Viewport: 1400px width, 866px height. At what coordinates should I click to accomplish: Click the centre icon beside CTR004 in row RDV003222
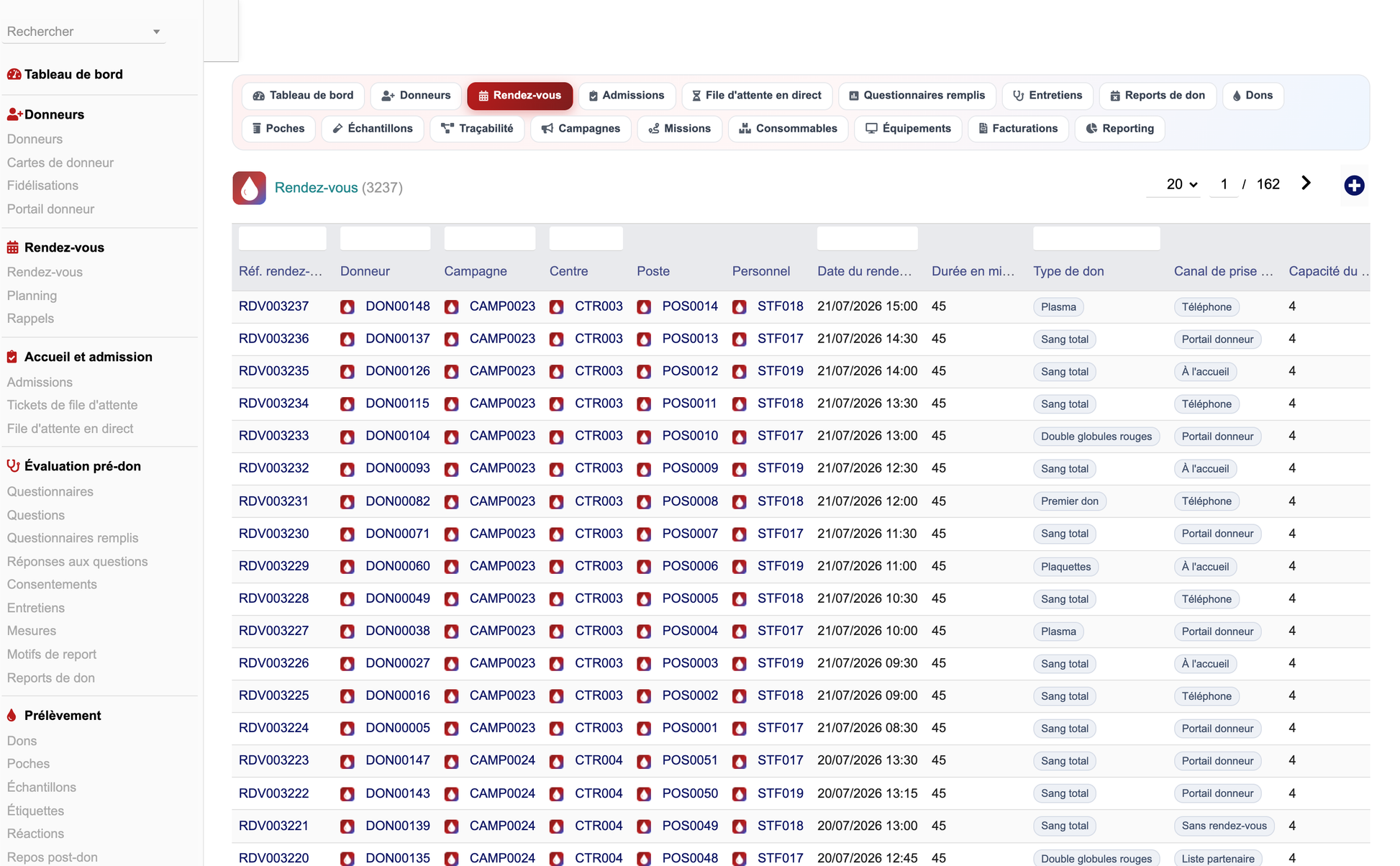[557, 794]
